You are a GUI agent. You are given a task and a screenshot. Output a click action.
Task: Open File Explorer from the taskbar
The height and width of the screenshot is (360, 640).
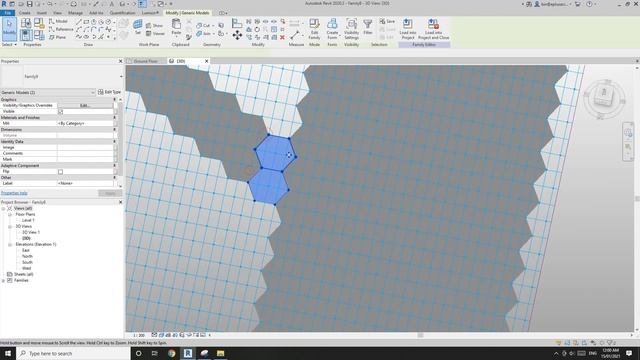coord(220,353)
